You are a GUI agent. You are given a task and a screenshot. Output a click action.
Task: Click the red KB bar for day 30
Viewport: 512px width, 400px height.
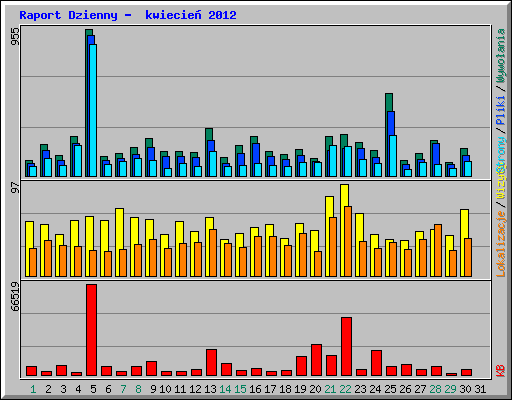[466, 372]
